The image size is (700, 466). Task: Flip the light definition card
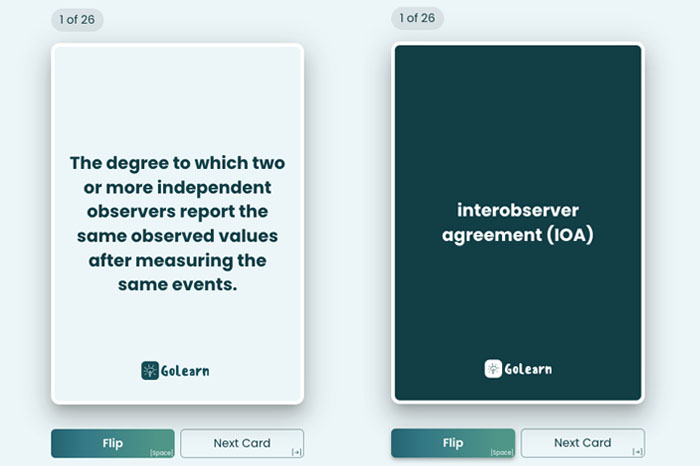coord(112,443)
